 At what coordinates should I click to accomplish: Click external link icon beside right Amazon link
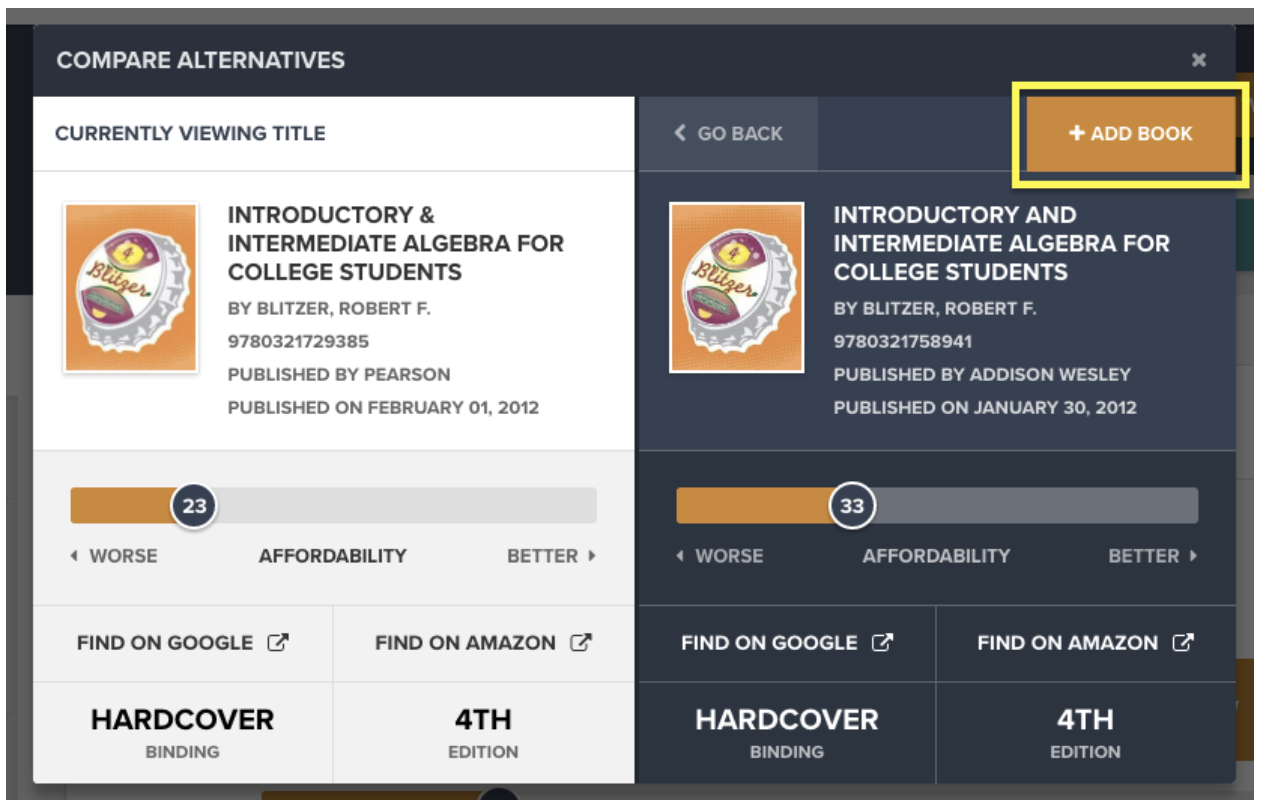point(1184,643)
